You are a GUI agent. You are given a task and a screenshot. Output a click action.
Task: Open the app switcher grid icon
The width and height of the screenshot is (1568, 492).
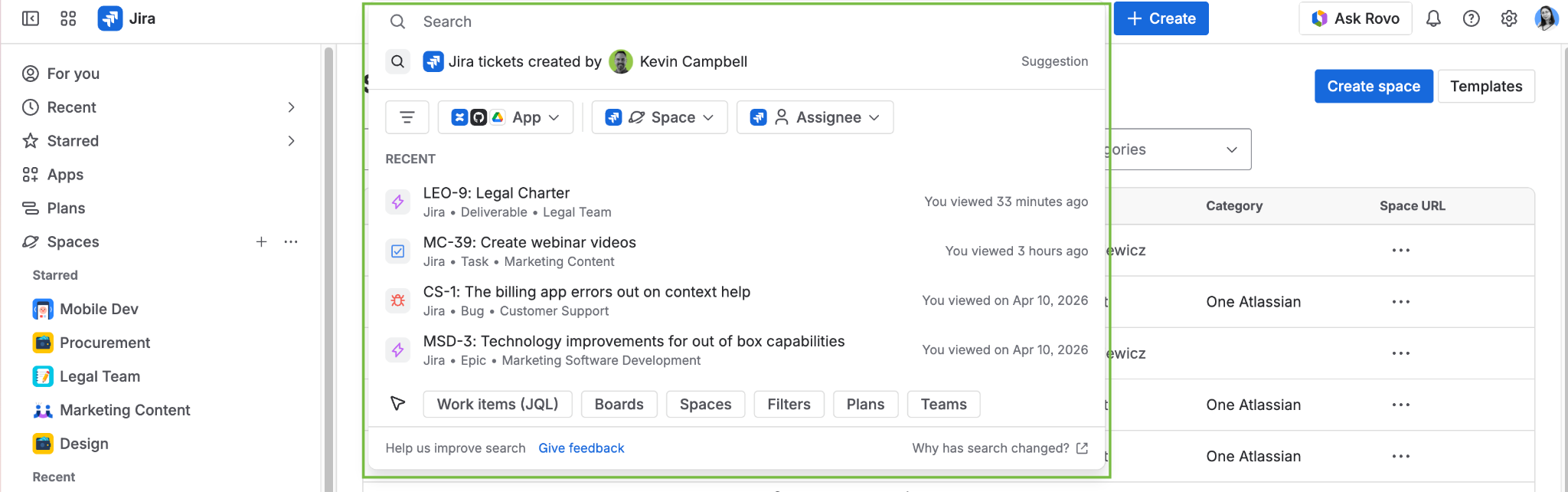coord(68,18)
